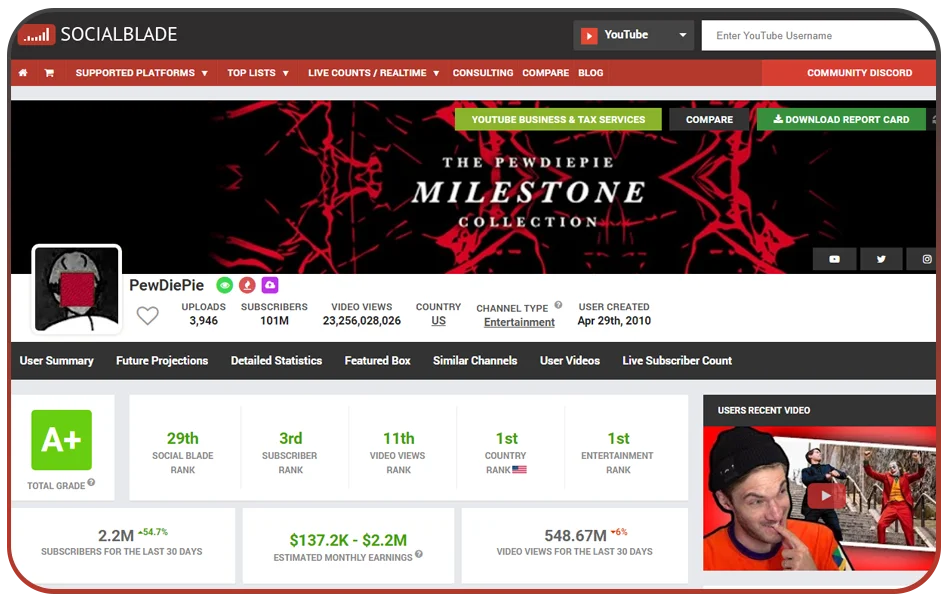Switch to the User Summary tab
Screen dimensions: 950x600
tap(56, 361)
